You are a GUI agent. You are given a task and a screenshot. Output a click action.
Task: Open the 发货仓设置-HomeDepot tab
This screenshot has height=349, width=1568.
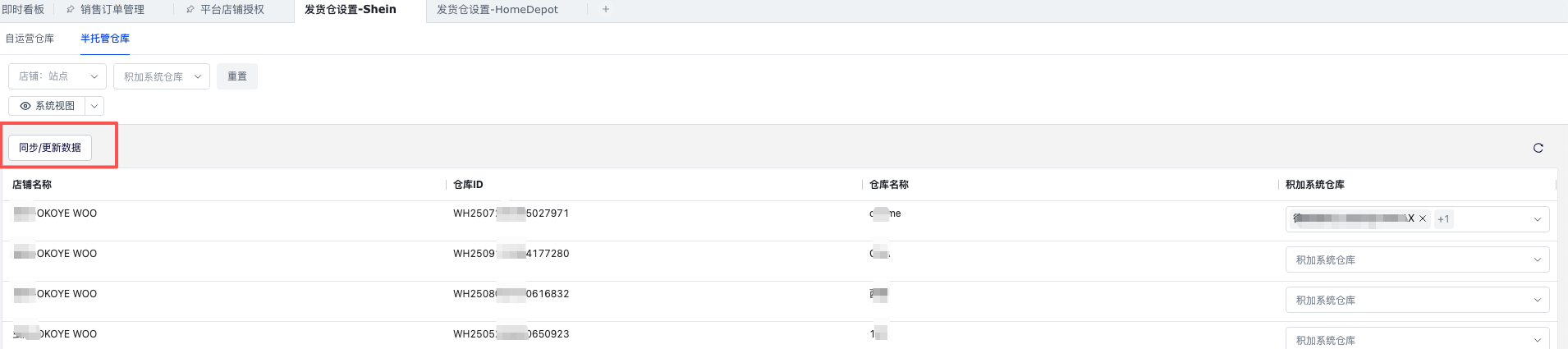click(x=497, y=10)
